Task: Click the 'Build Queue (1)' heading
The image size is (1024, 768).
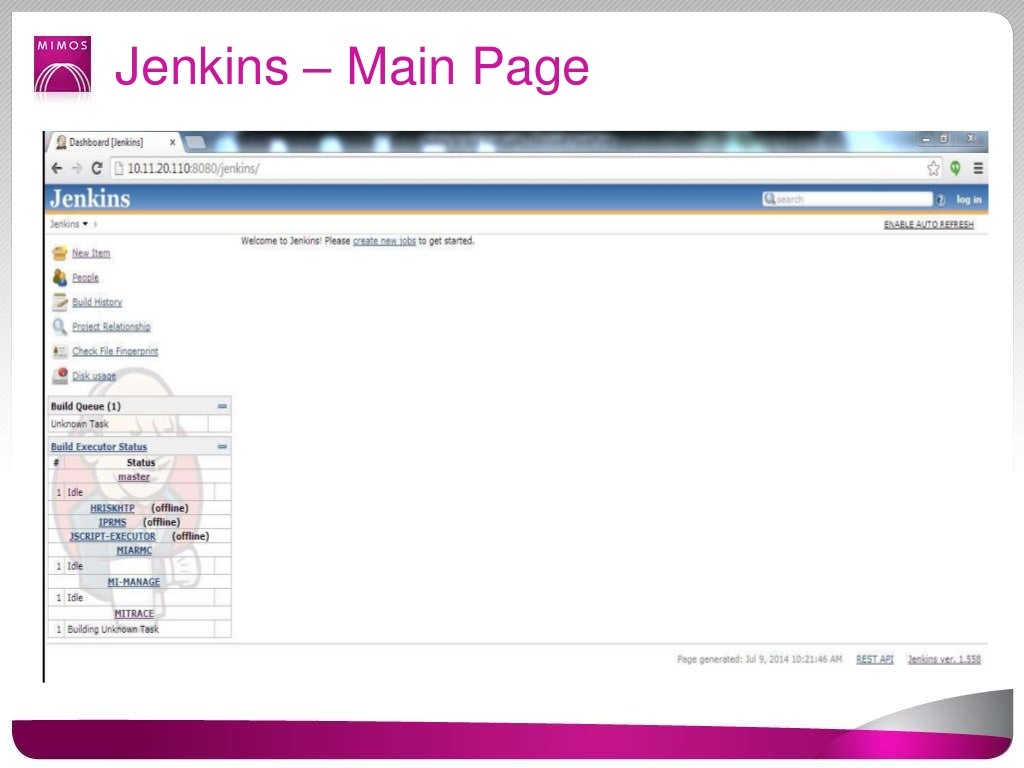Action: tap(86, 406)
